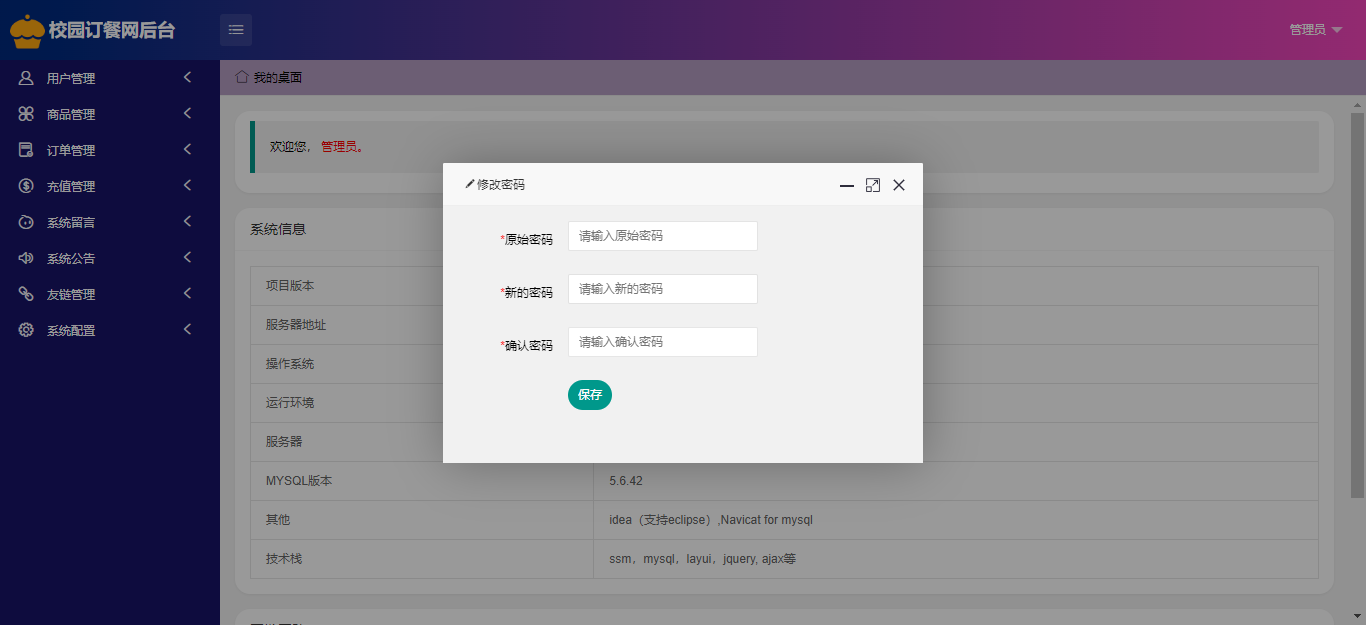Viewport: 1366px width, 625px height.
Task: Focus the 原始密码 input field
Action: pyautogui.click(x=663, y=236)
